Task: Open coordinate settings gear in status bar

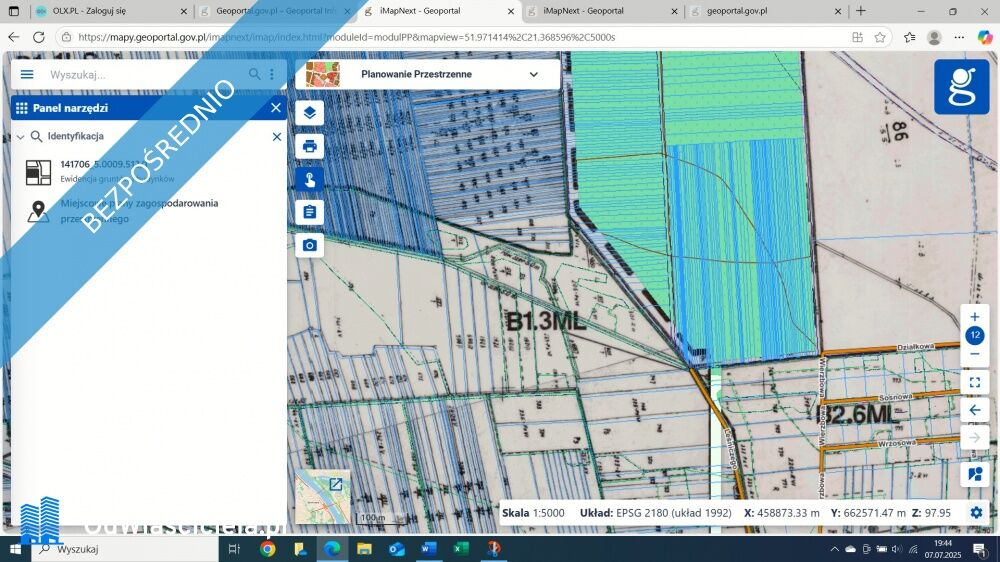Action: (976, 513)
